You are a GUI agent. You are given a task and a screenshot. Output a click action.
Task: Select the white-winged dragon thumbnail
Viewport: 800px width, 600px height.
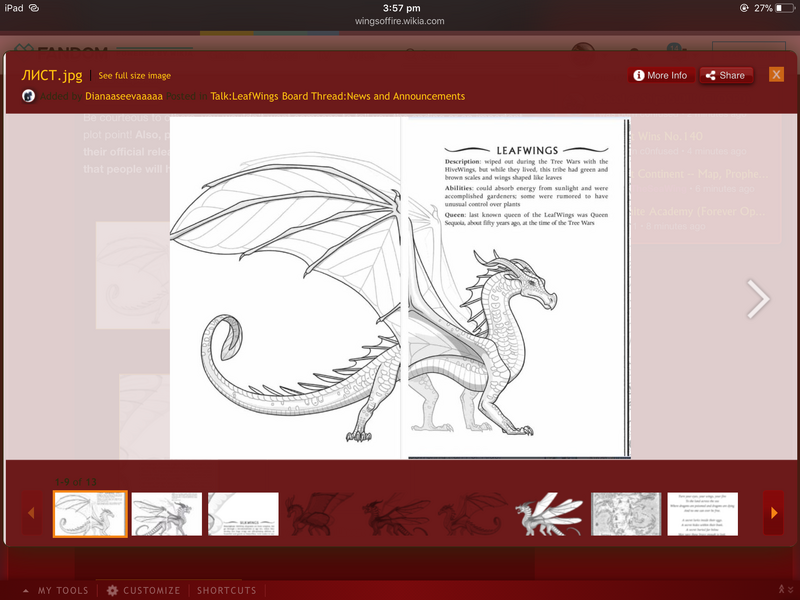[x=549, y=513]
